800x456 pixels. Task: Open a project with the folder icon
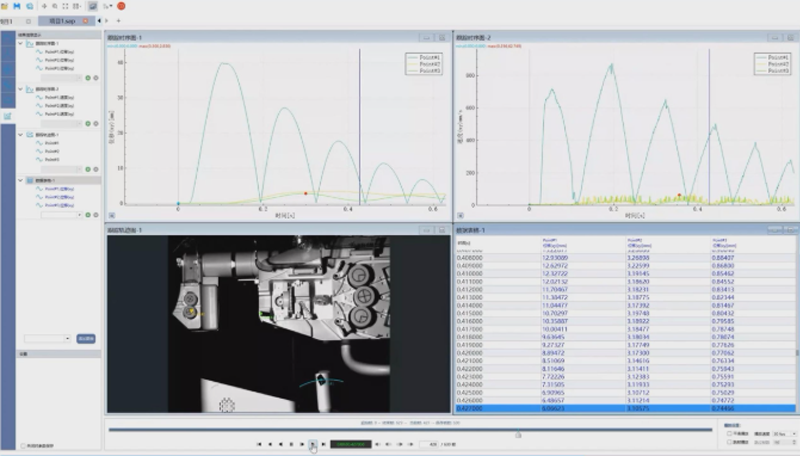[x=5, y=6]
